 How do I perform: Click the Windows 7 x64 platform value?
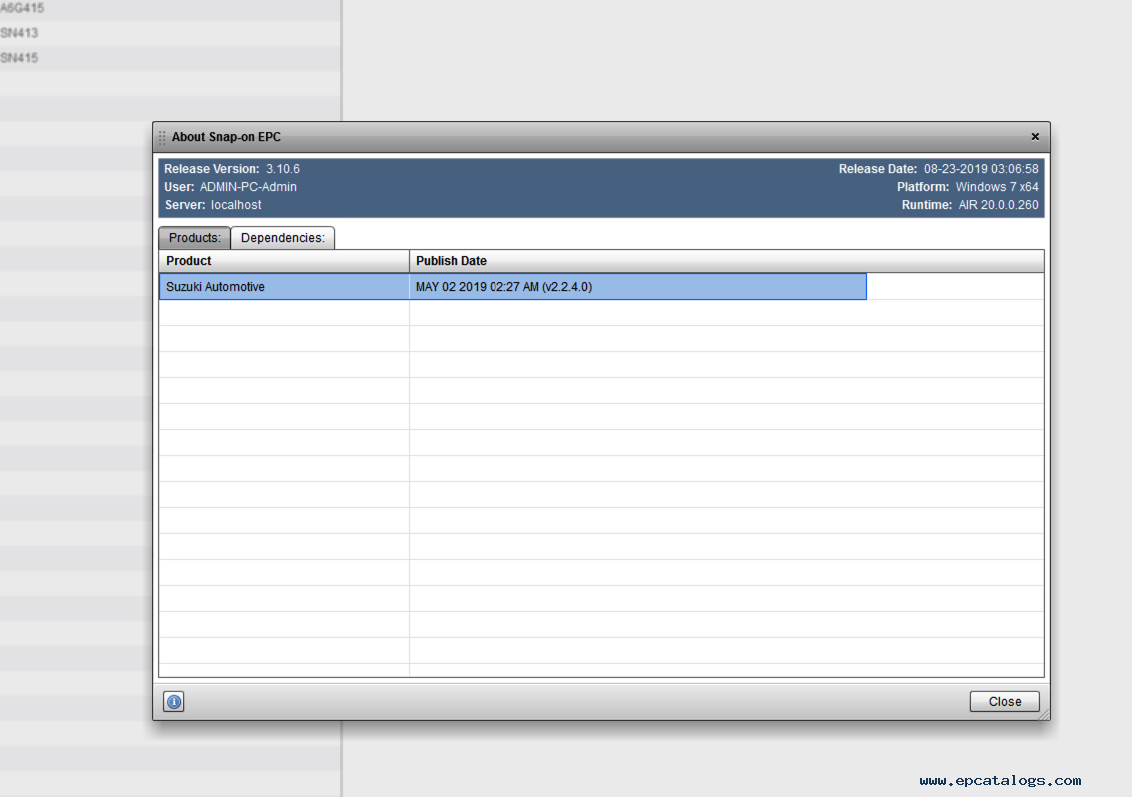(997, 187)
